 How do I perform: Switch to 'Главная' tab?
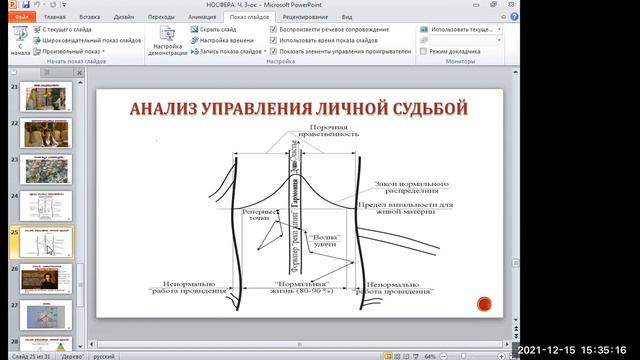(55, 17)
